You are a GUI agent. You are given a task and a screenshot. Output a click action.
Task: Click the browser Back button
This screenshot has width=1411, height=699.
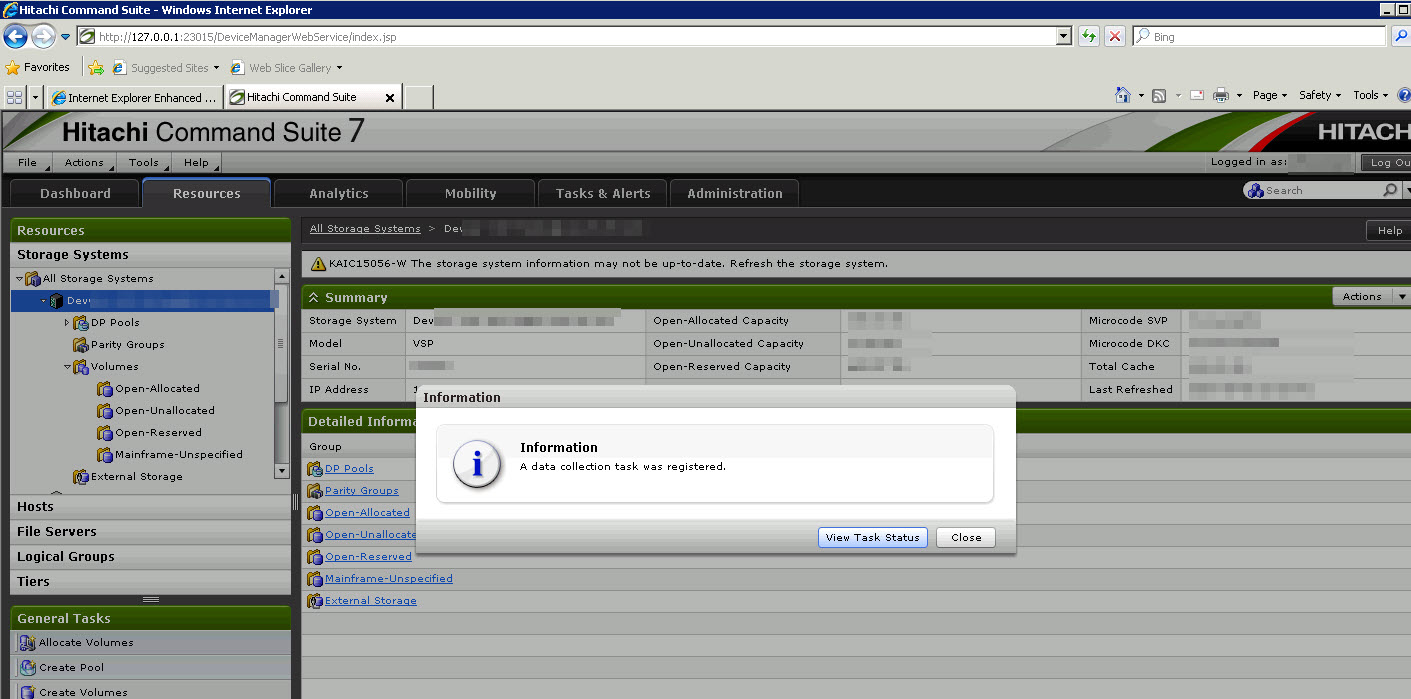[15, 37]
